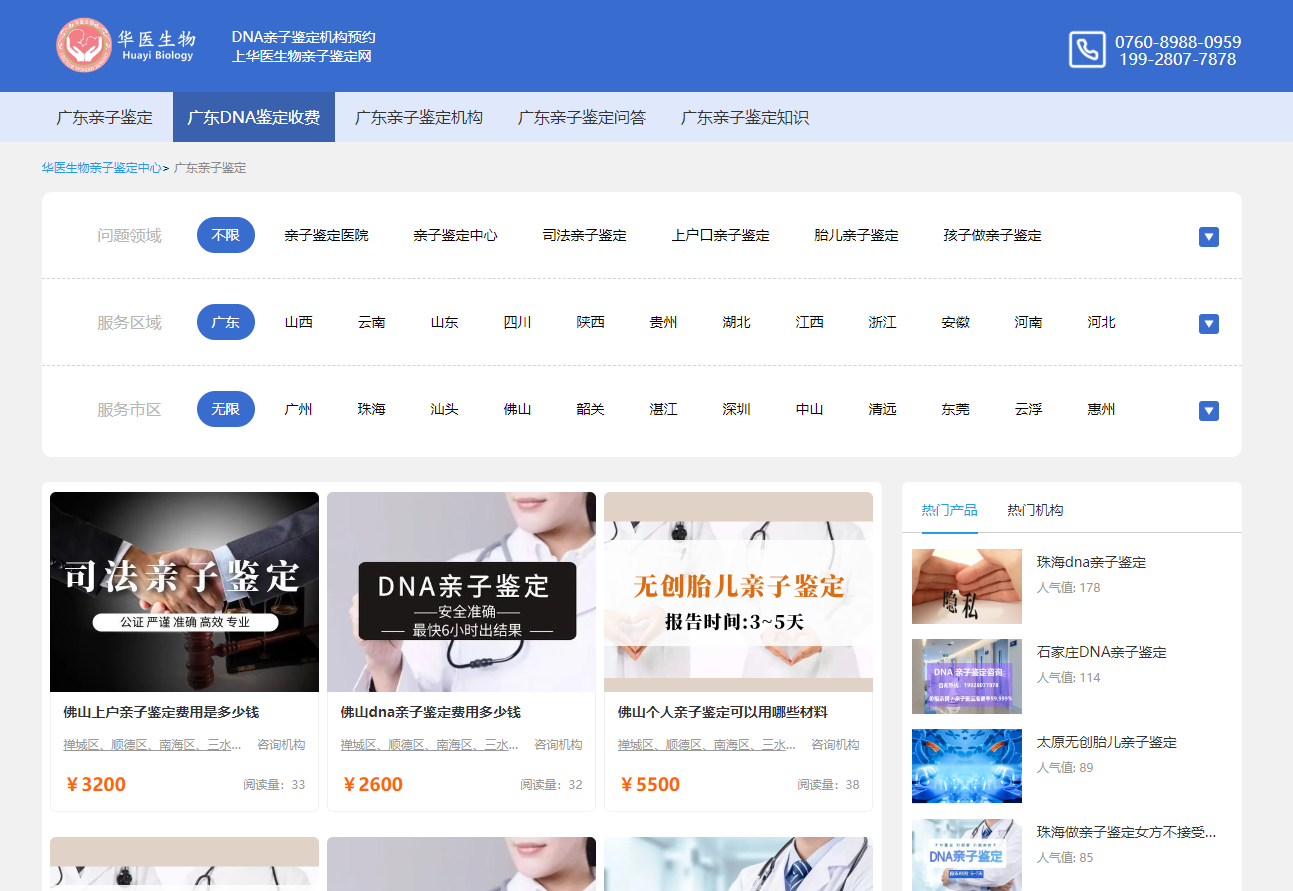Switch to the 热门机构 tab

pyautogui.click(x=1035, y=510)
